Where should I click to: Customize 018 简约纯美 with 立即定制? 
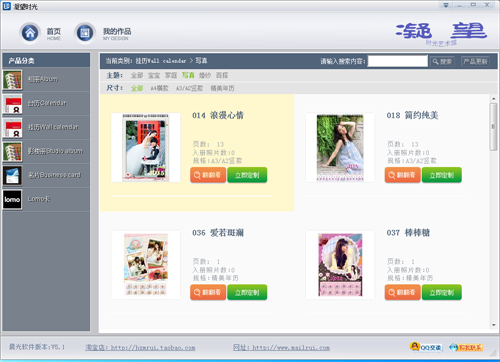442,175
